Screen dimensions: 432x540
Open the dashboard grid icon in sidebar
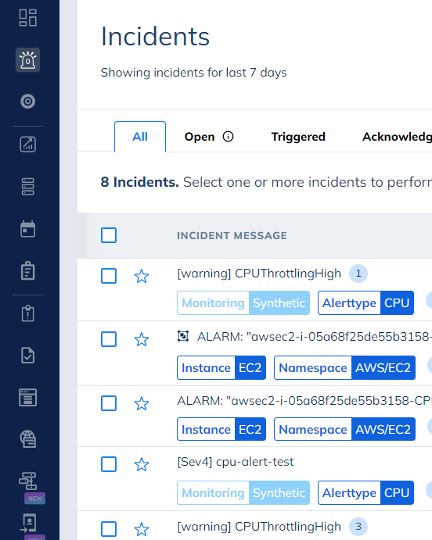point(28,18)
